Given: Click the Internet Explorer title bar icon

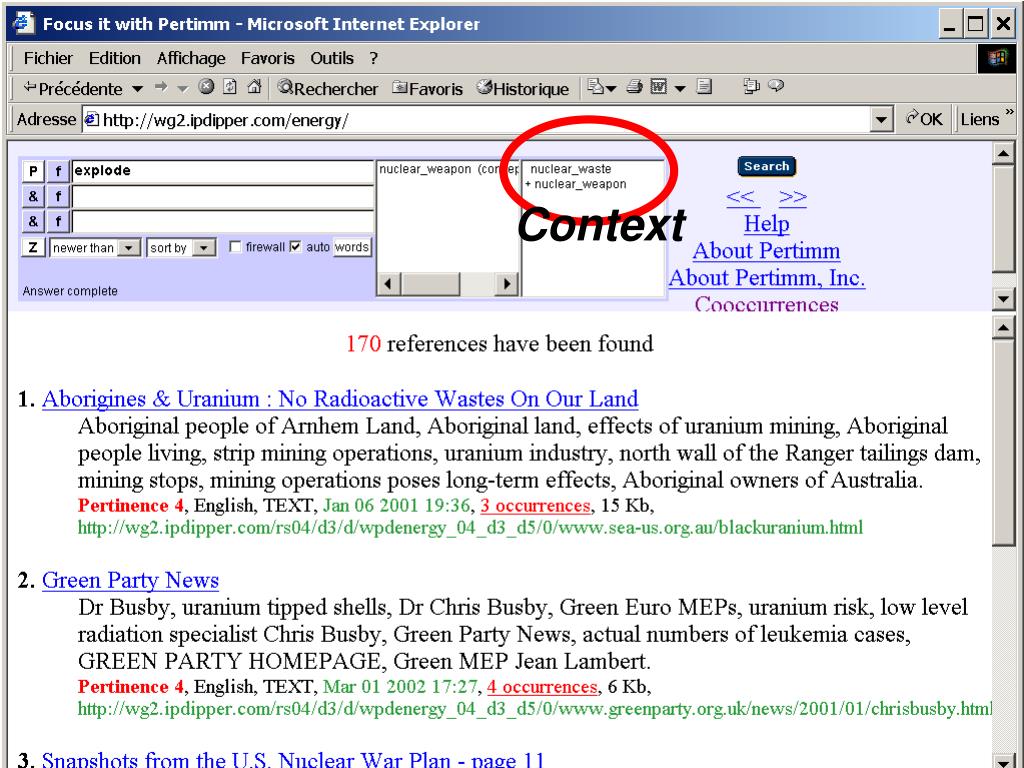Looking at the screenshot, I should point(24,23).
